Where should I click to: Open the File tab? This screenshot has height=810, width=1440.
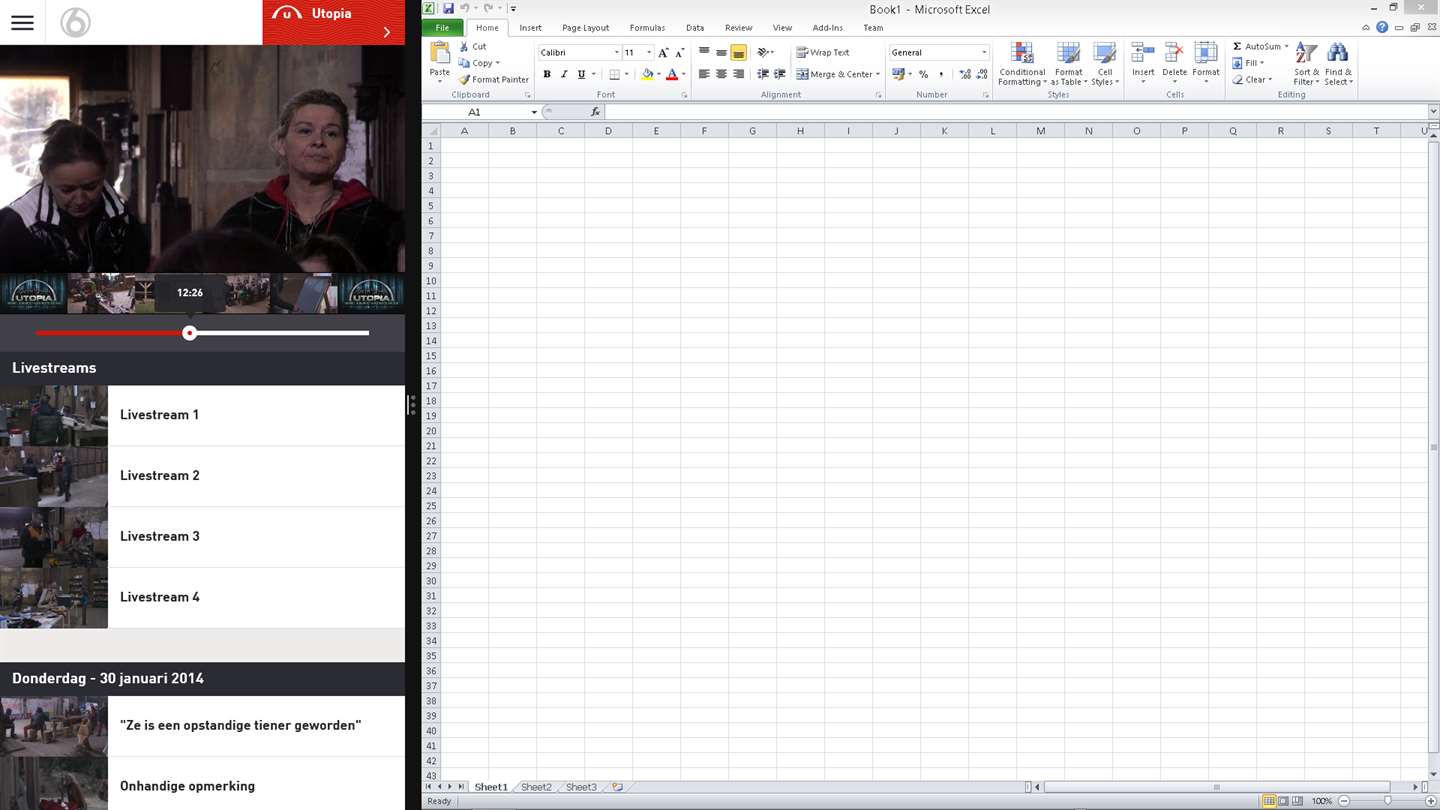[x=442, y=27]
